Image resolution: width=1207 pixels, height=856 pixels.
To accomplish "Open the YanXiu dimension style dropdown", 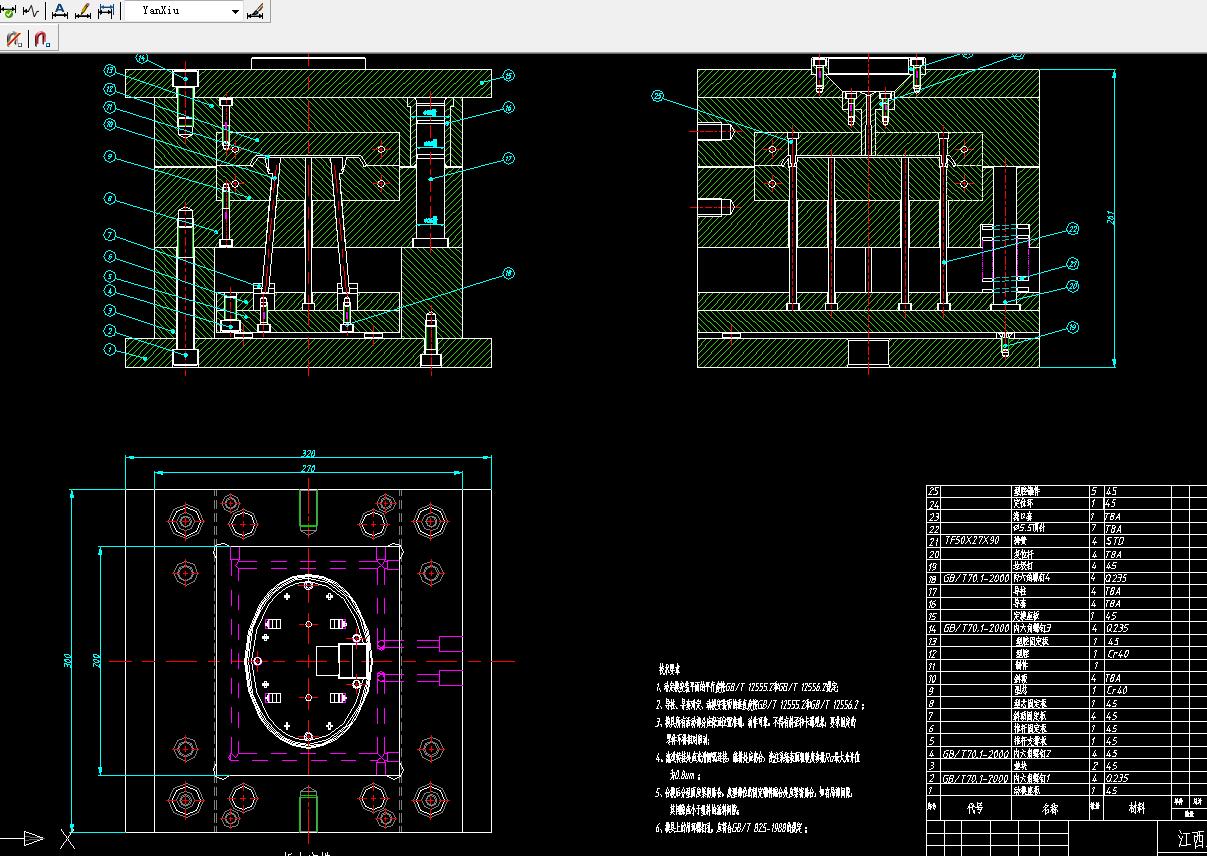I will (185, 11).
